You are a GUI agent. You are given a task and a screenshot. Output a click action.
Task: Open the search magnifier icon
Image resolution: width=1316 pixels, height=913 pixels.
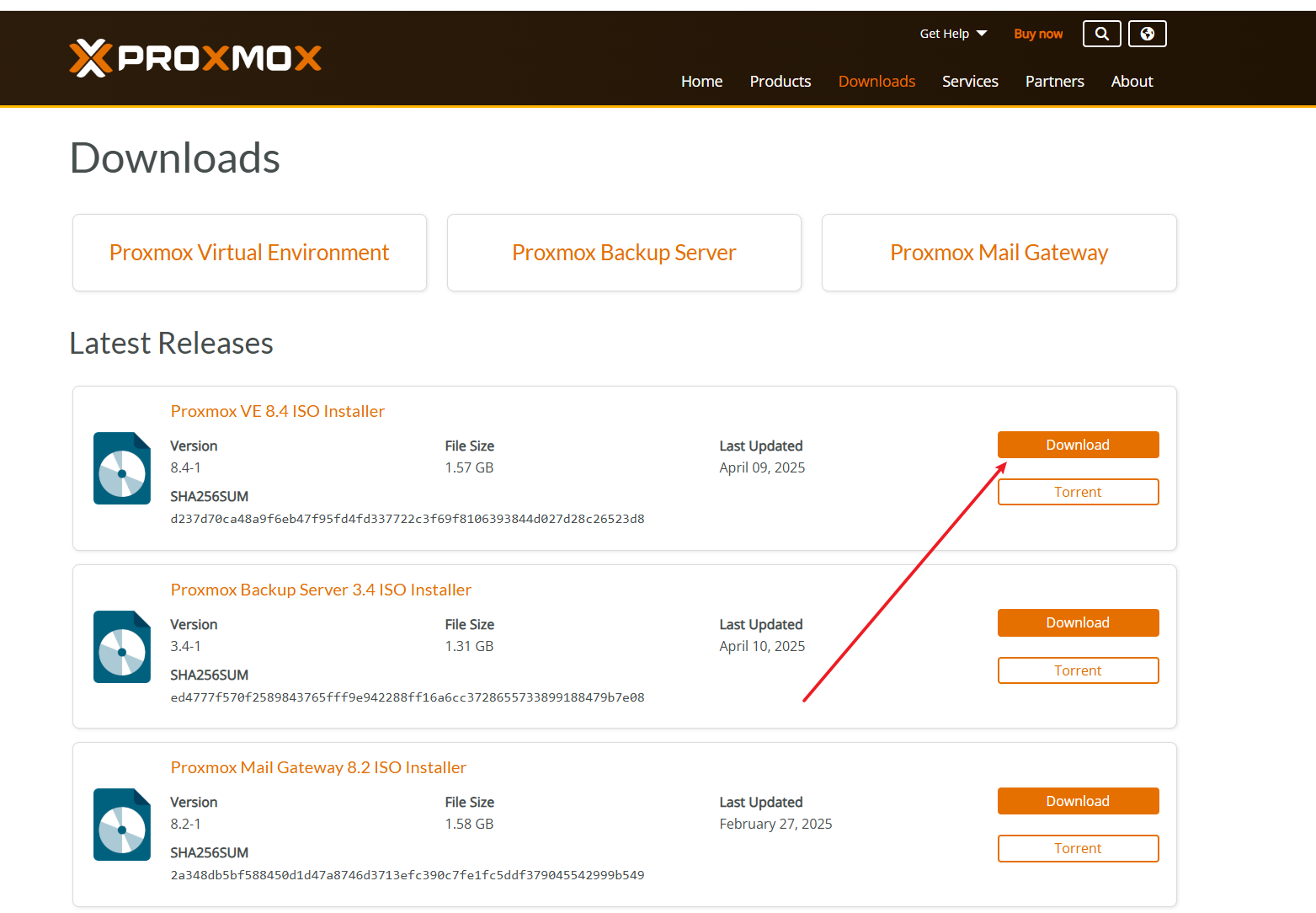tap(1101, 34)
